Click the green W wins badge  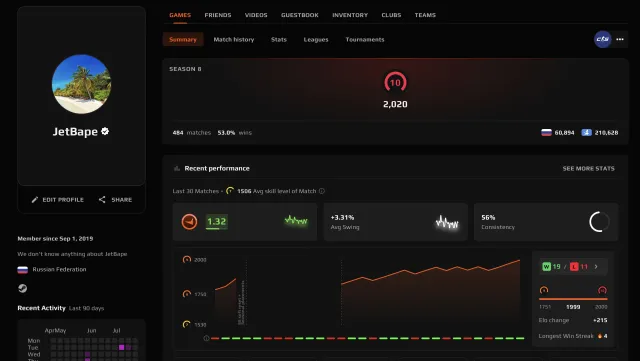click(546, 267)
